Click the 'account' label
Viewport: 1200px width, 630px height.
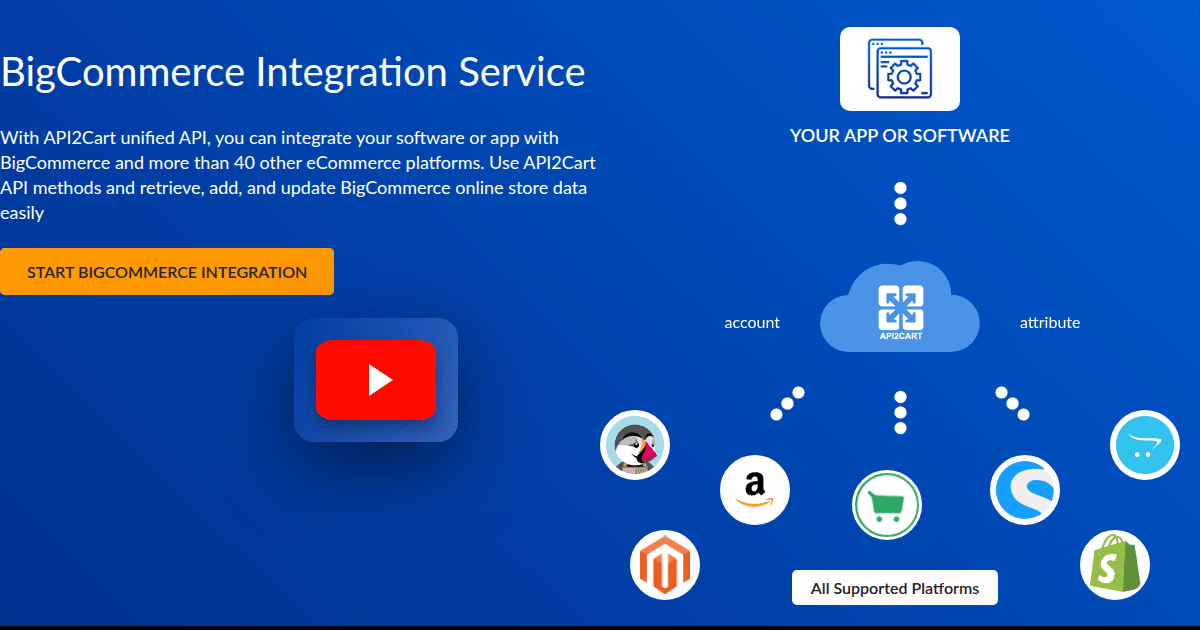tap(752, 323)
